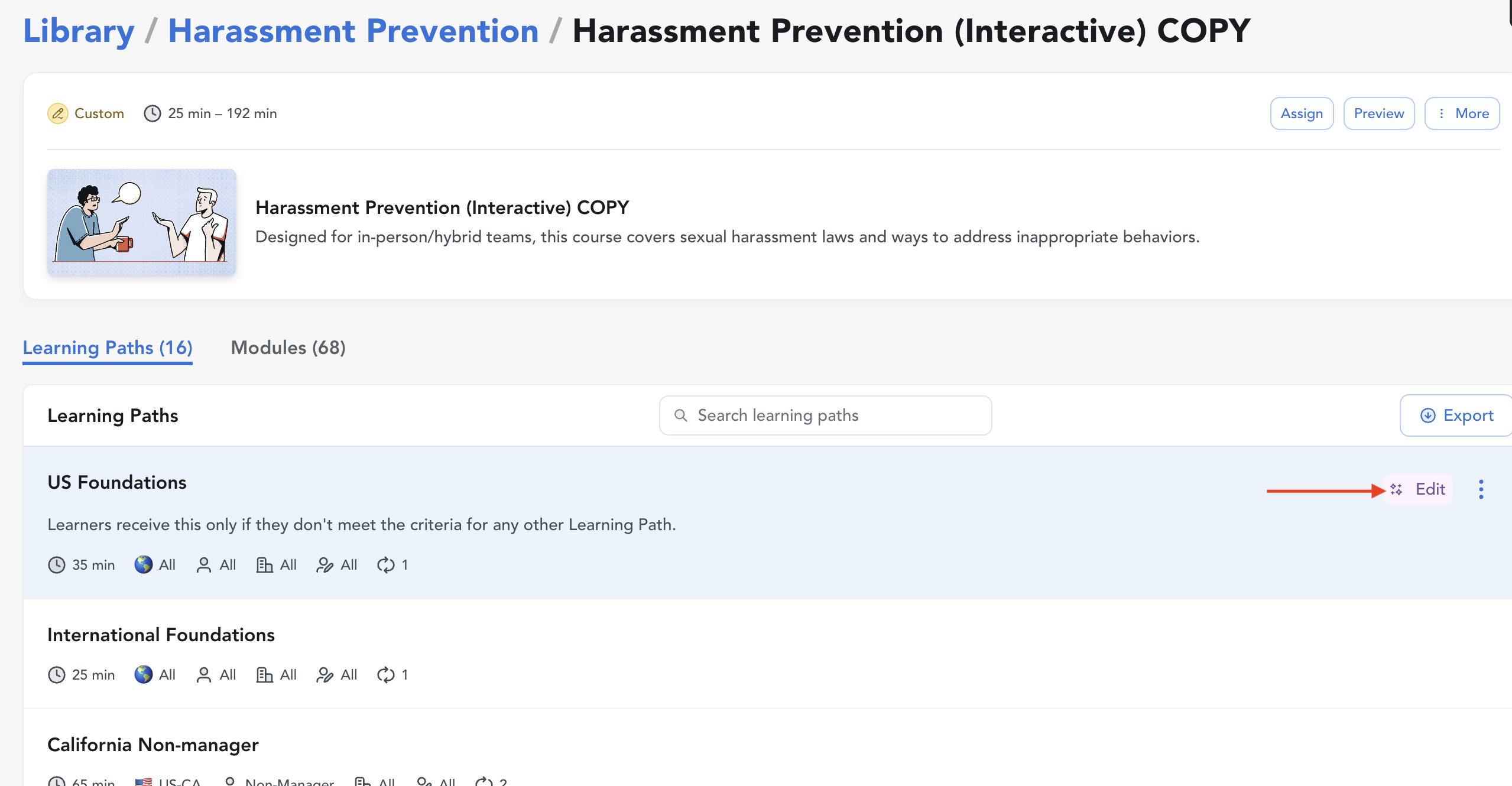Click the clock icon in International Foundations row
This screenshot has width=1512, height=786.
pos(56,675)
